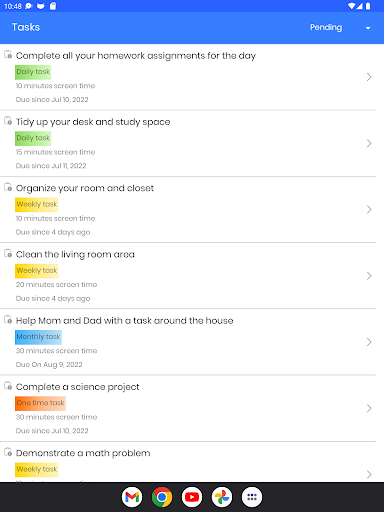Tap the blue Monthly task badge
Image resolution: width=384 pixels, height=512 pixels.
click(x=38, y=337)
